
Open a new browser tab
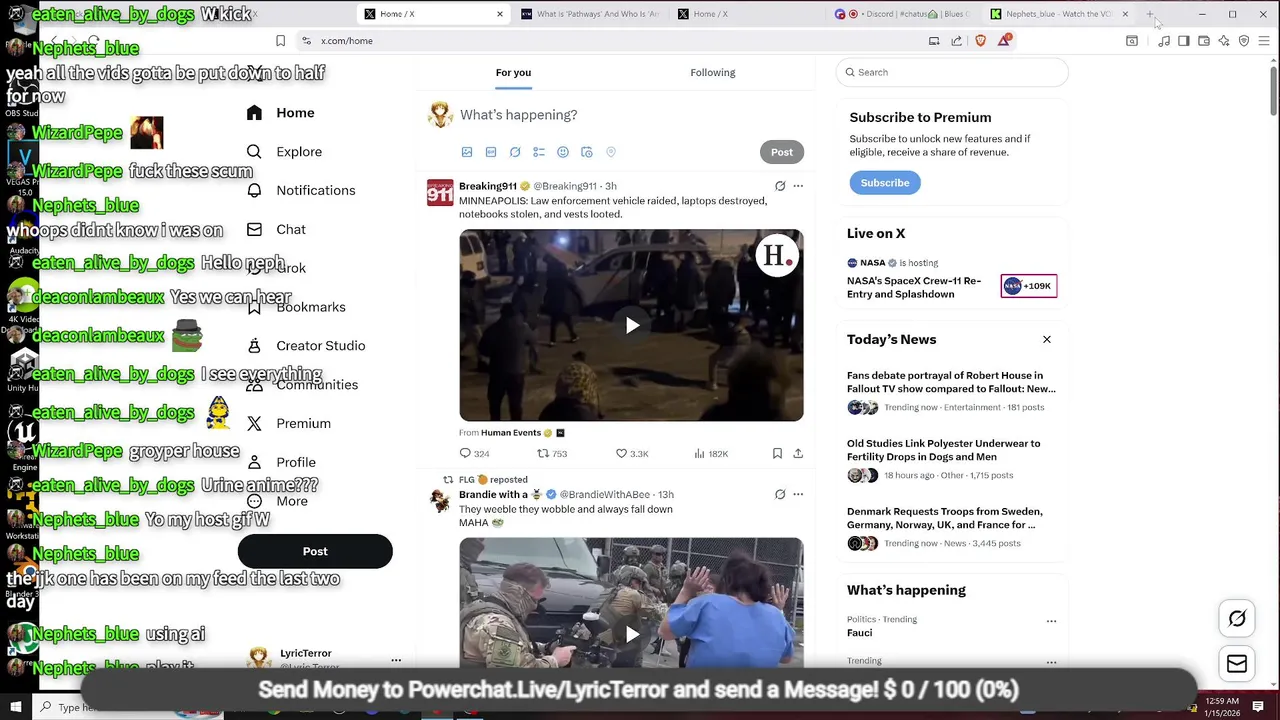1150,14
